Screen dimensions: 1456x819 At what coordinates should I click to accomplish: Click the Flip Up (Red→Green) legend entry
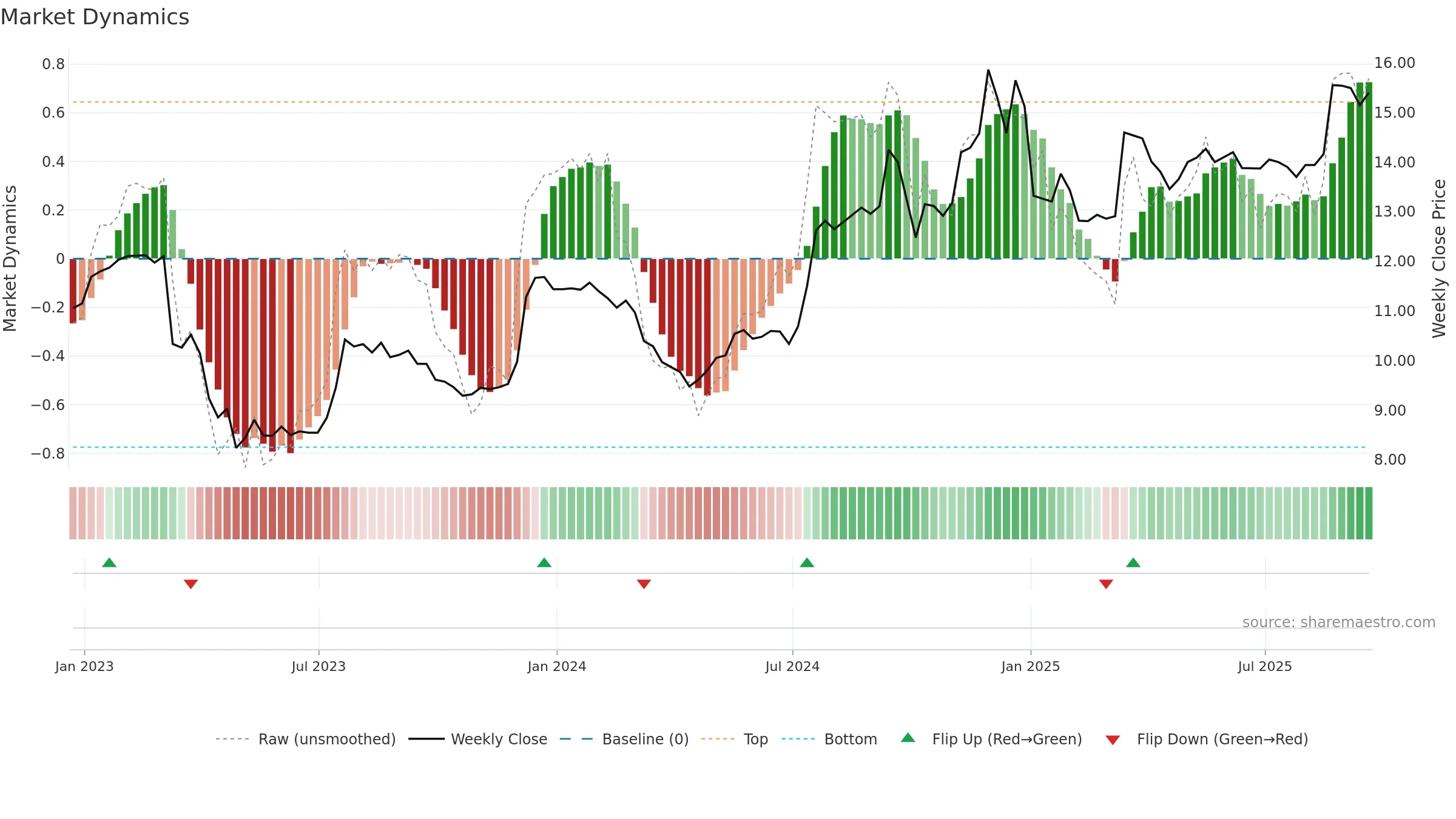991,739
